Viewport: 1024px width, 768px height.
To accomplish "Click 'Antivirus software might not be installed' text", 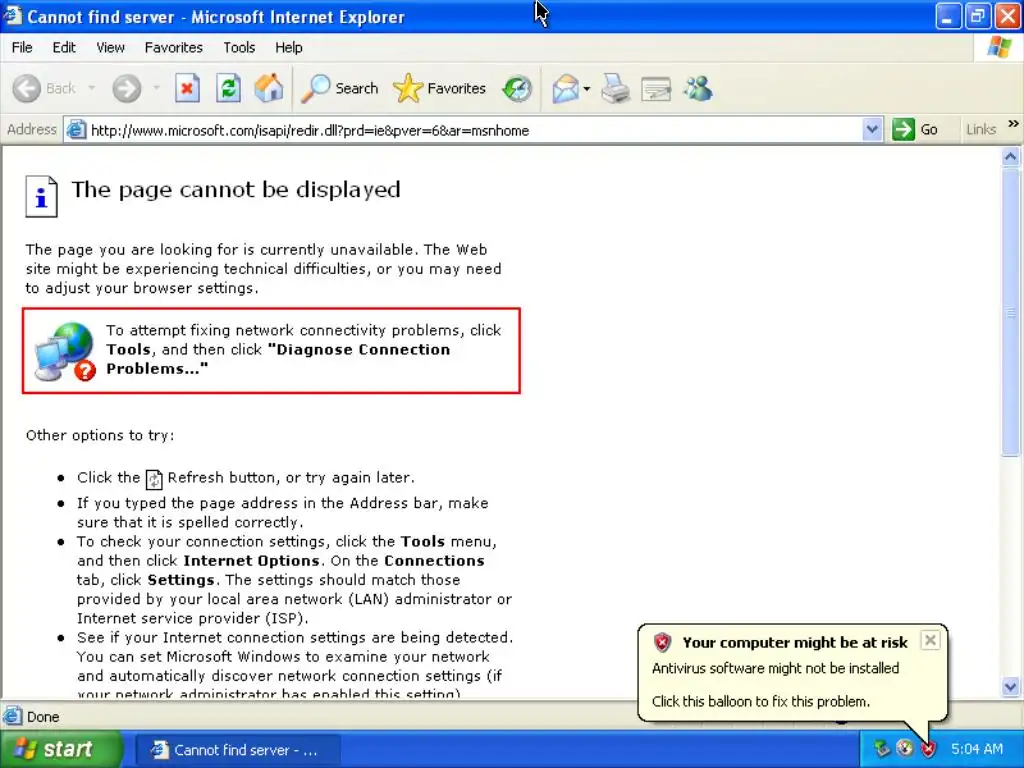I will click(x=775, y=668).
